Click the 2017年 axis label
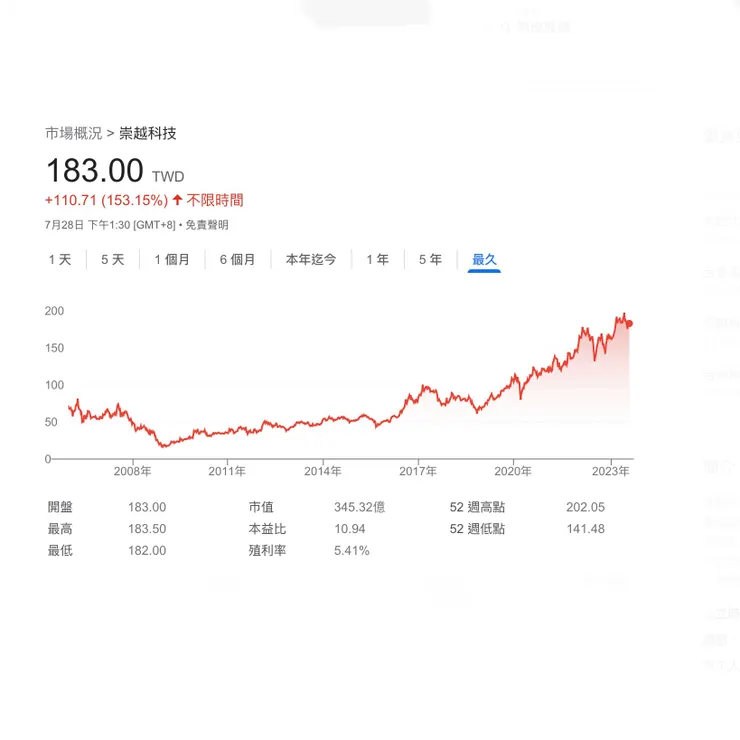Viewport: 740px width, 740px height. (418, 471)
